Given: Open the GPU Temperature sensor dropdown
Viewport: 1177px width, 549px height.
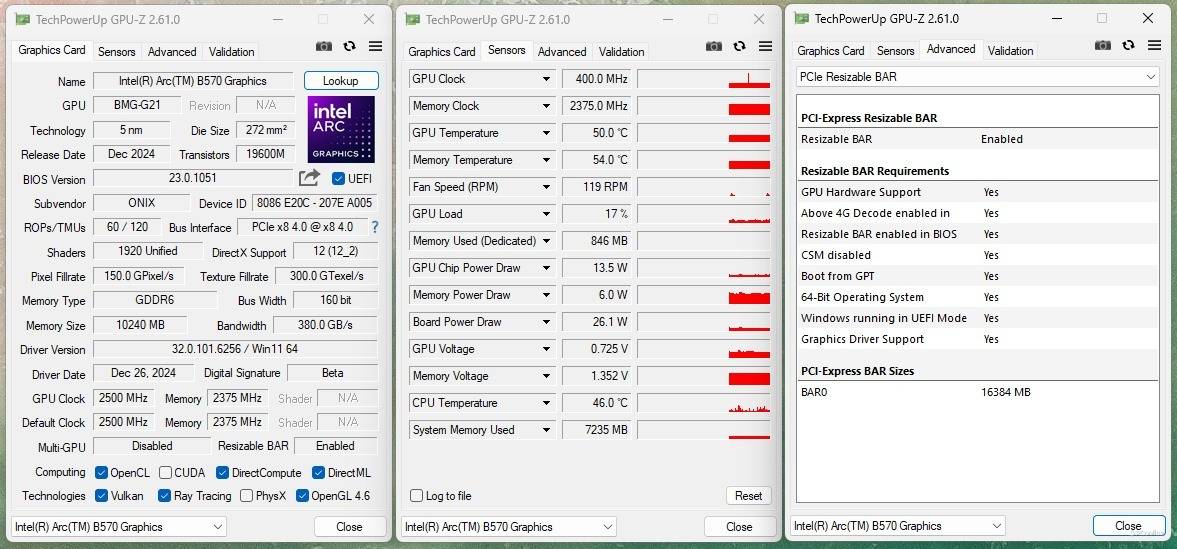Looking at the screenshot, I should 546,133.
